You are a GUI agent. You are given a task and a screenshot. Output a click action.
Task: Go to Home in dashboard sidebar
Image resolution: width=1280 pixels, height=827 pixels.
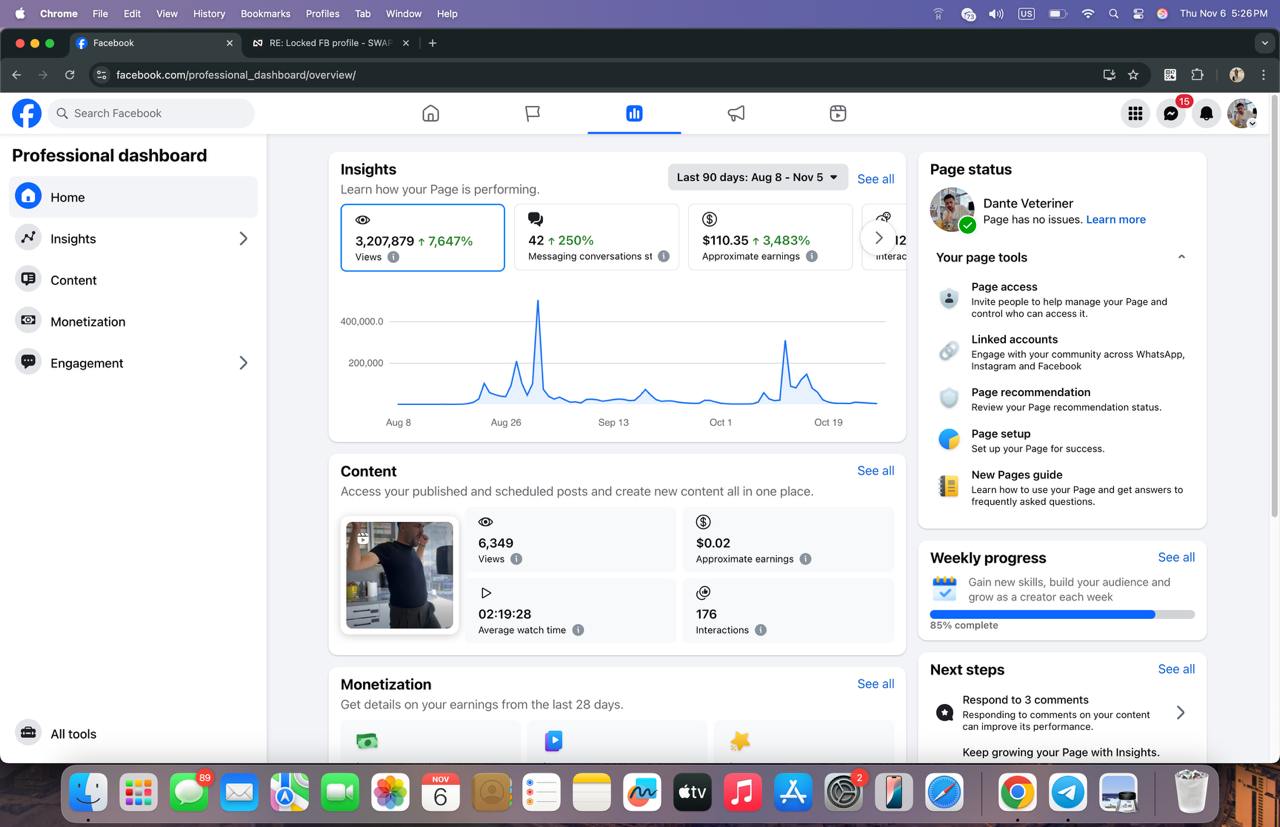tap(134, 197)
